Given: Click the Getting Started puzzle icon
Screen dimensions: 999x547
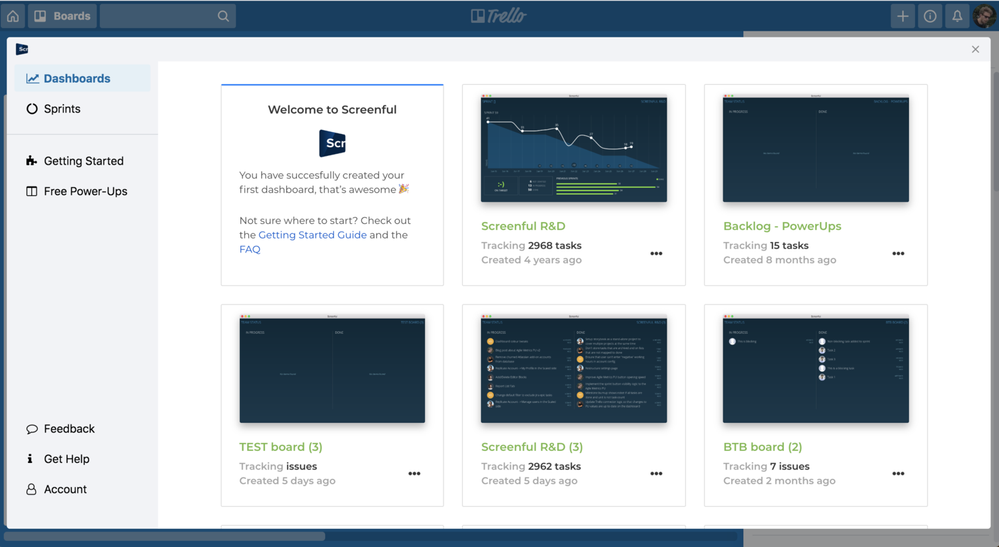Looking at the screenshot, I should pos(31,160).
